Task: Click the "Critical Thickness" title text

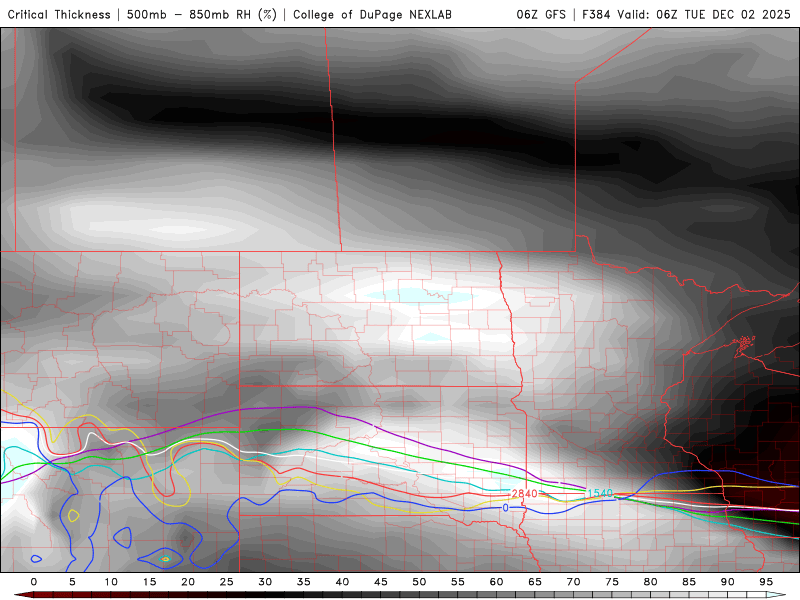Action: [x=59, y=14]
